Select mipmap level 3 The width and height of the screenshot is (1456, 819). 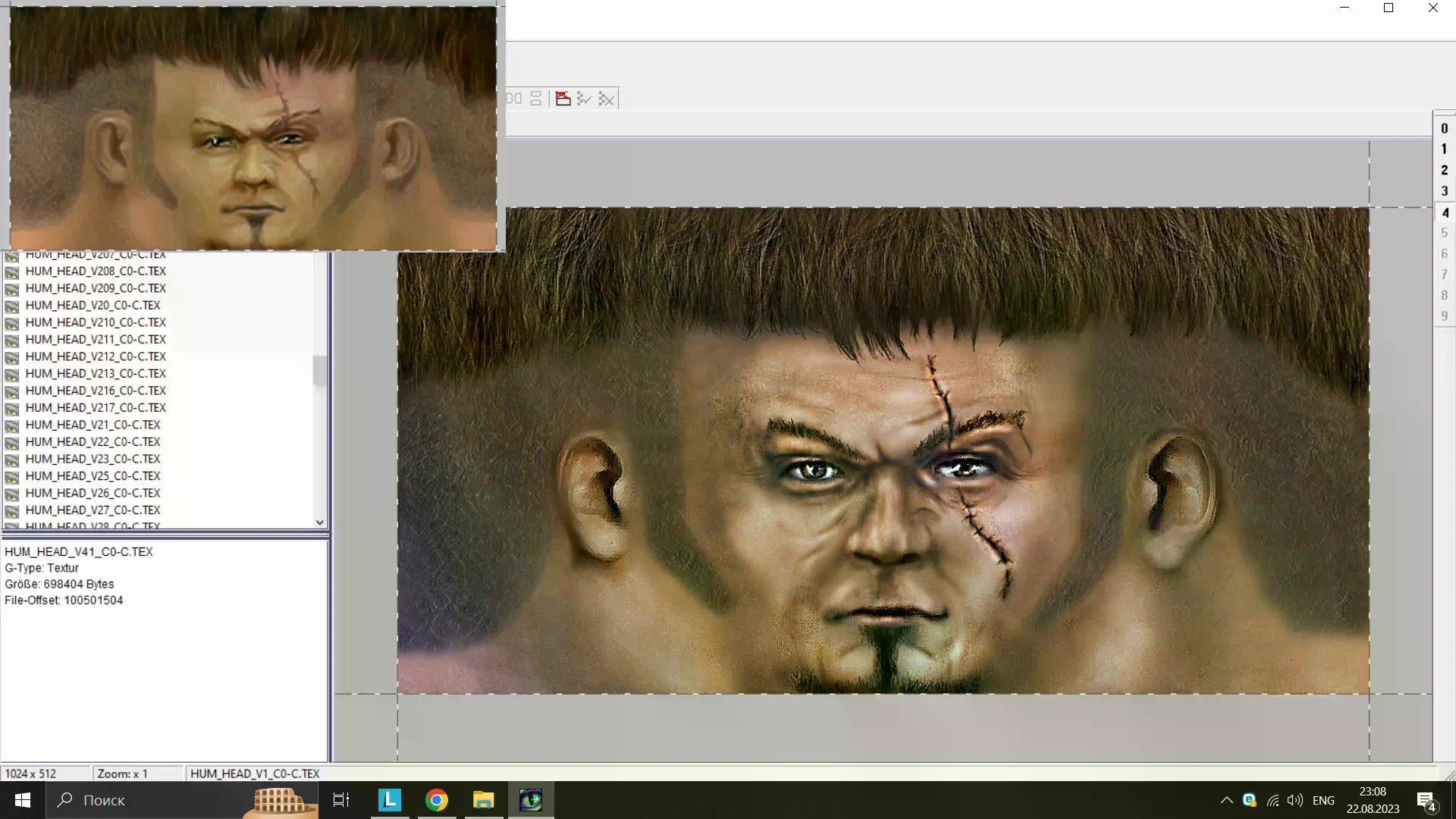pyautogui.click(x=1444, y=191)
